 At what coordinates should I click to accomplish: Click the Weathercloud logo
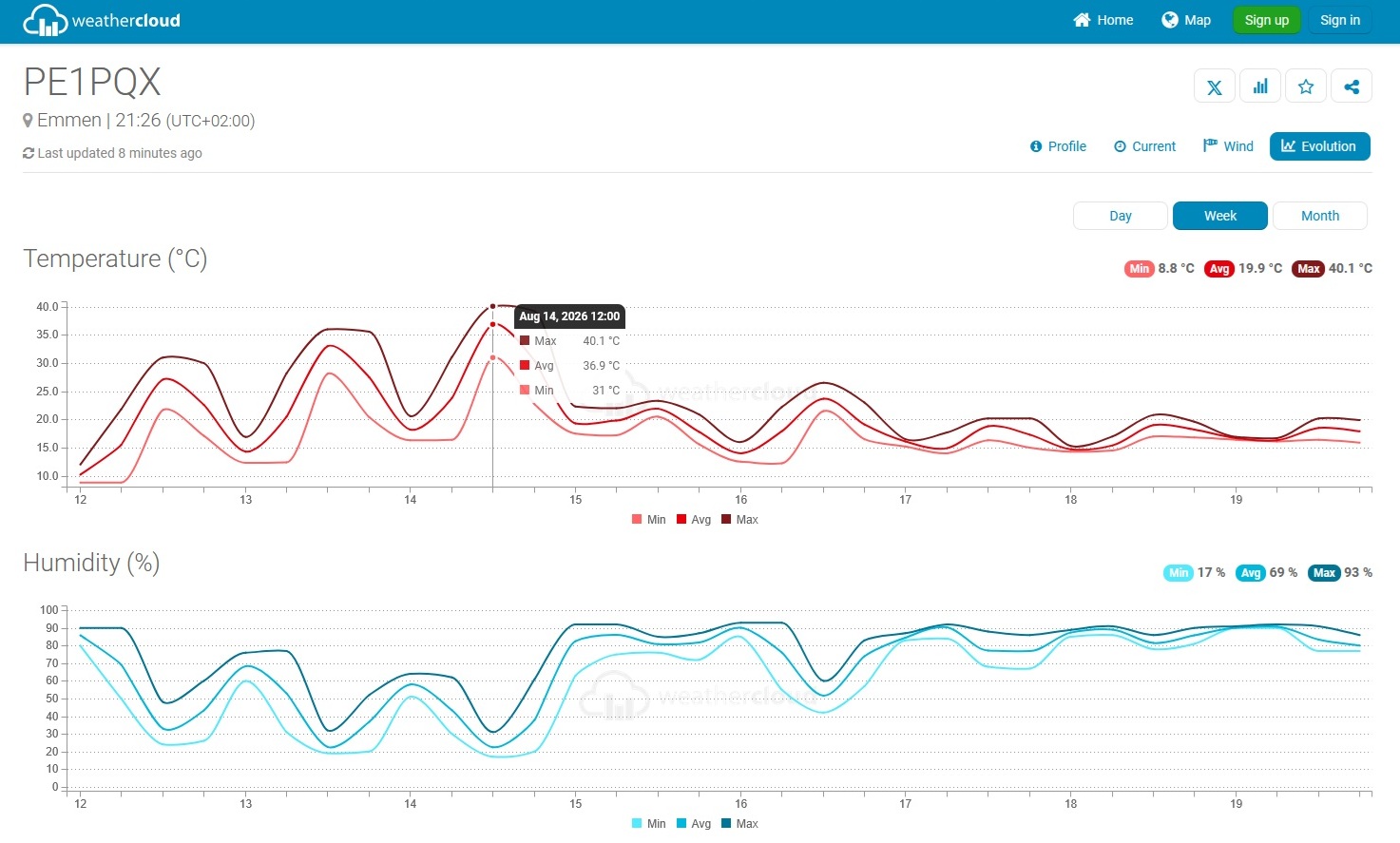[x=101, y=20]
